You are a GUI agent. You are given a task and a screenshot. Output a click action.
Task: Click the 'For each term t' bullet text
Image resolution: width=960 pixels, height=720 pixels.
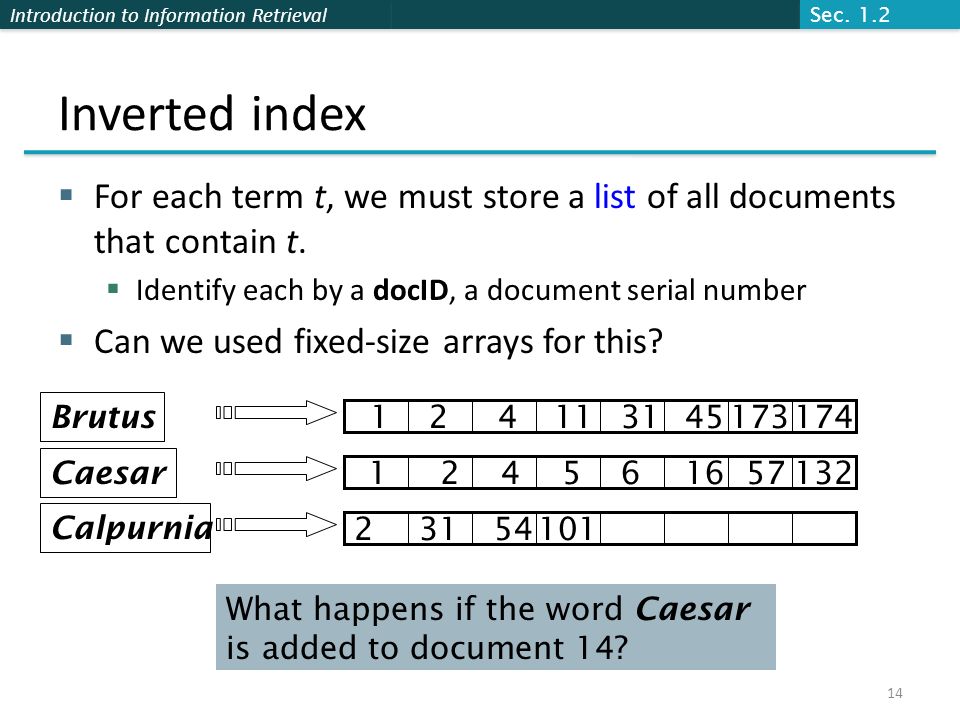point(494,219)
